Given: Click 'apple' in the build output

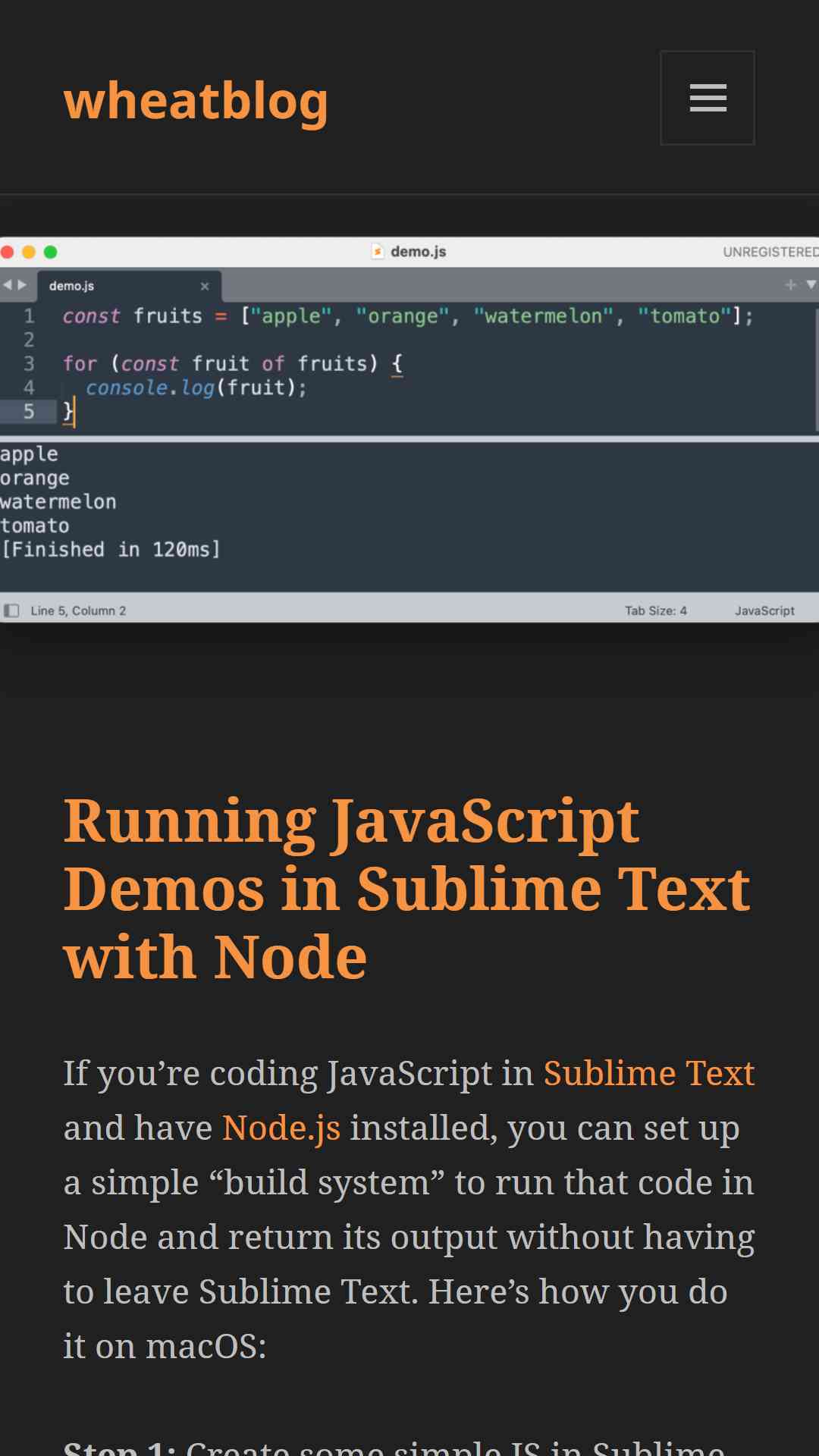Looking at the screenshot, I should 29,453.
